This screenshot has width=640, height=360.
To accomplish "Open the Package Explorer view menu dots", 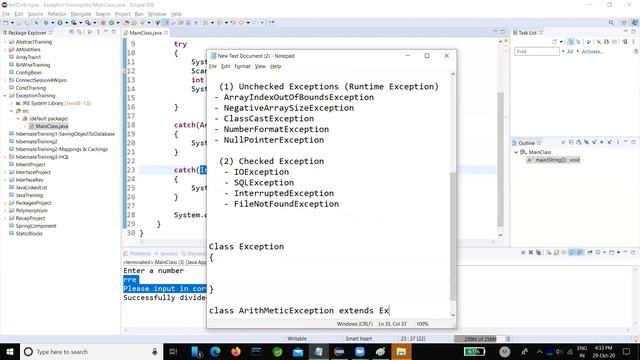I will 98,32.
